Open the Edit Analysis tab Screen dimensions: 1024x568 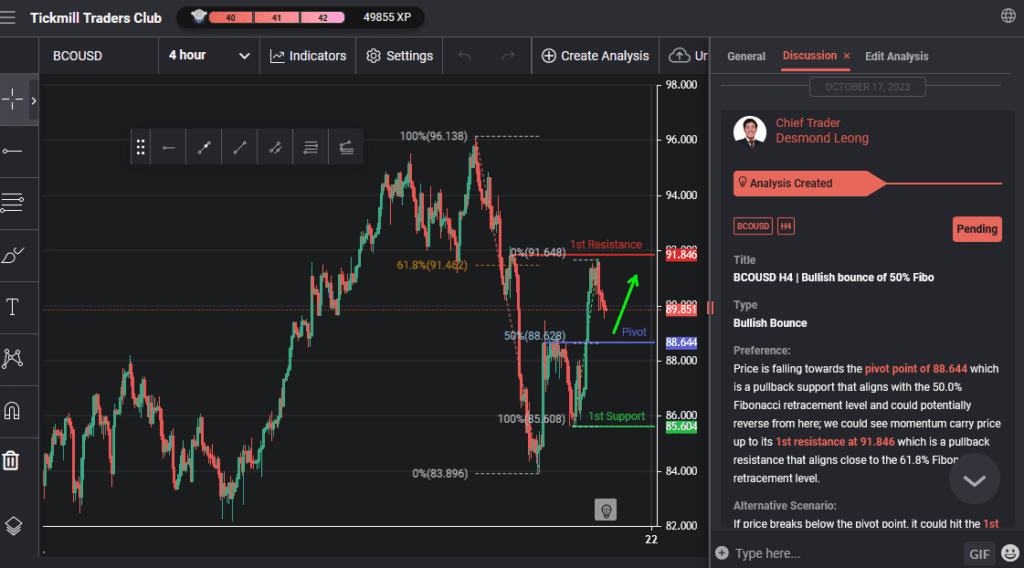897,56
